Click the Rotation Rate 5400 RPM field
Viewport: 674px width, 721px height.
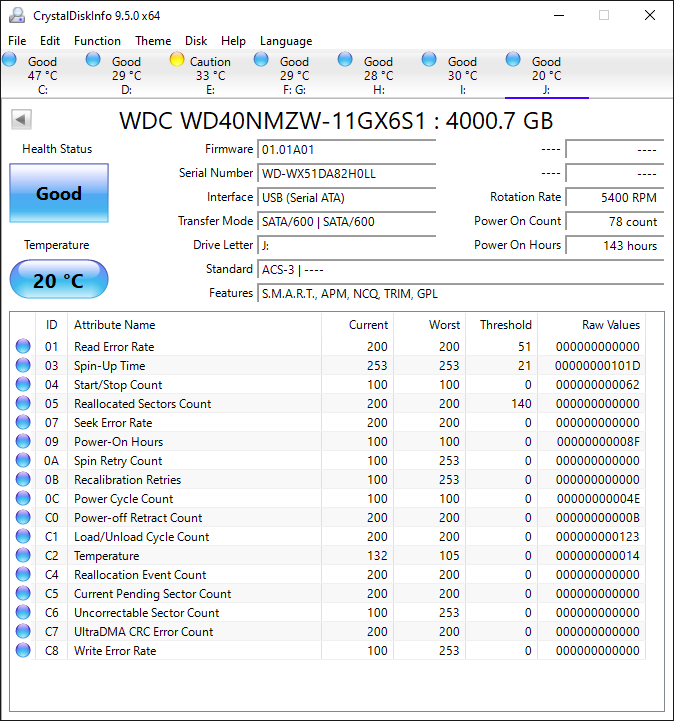click(615, 197)
